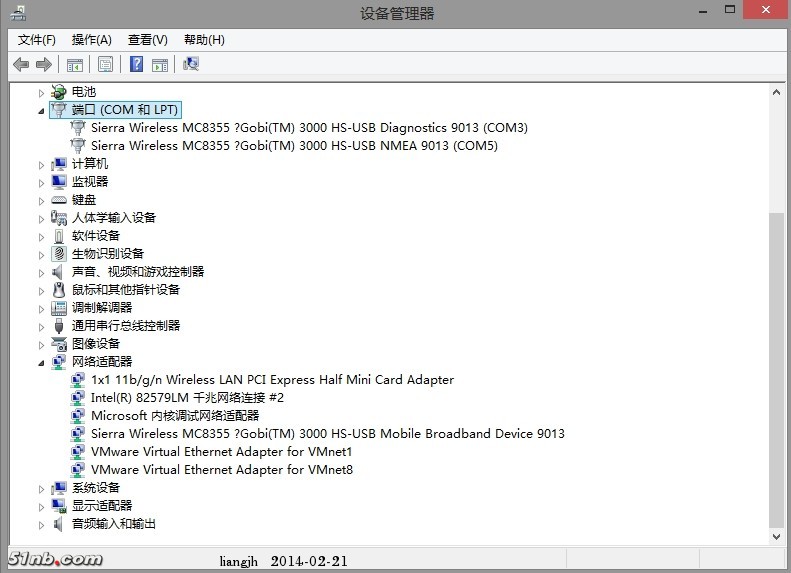Click the Scan for hardware changes icon
The width and height of the screenshot is (791, 573).
click(x=191, y=65)
